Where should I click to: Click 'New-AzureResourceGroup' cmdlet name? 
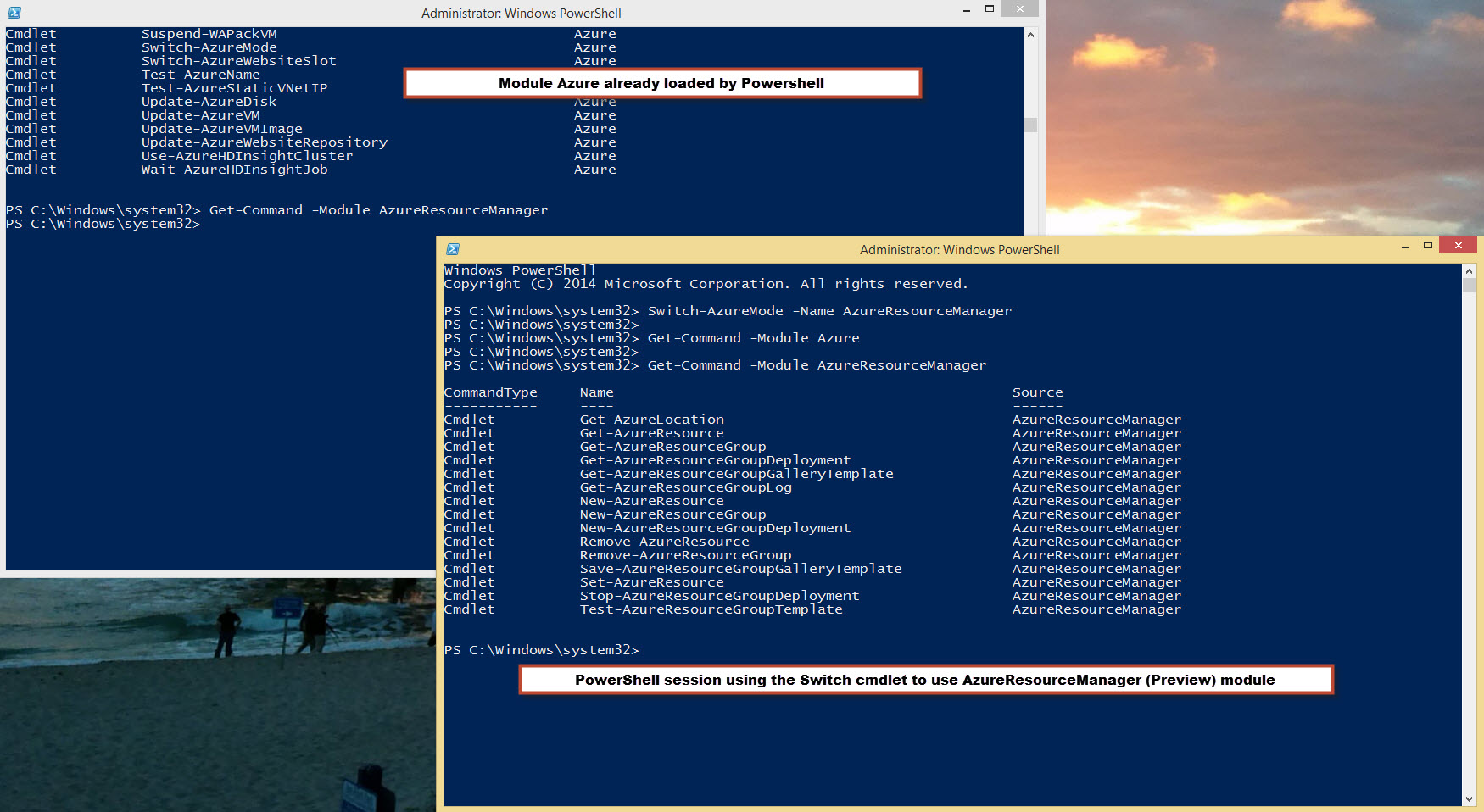tap(673, 514)
